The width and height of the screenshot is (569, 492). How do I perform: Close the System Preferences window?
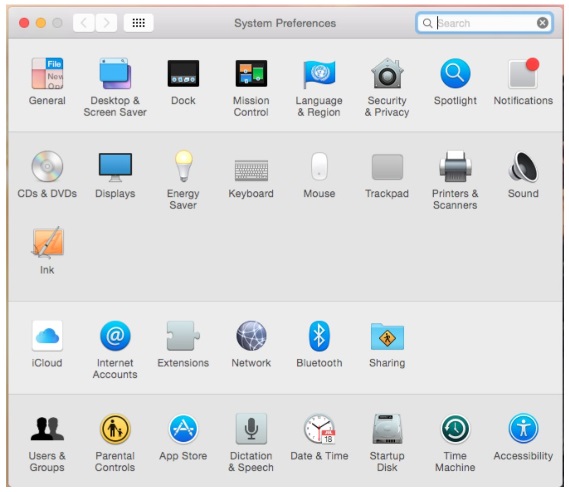pyautogui.click(x=24, y=23)
